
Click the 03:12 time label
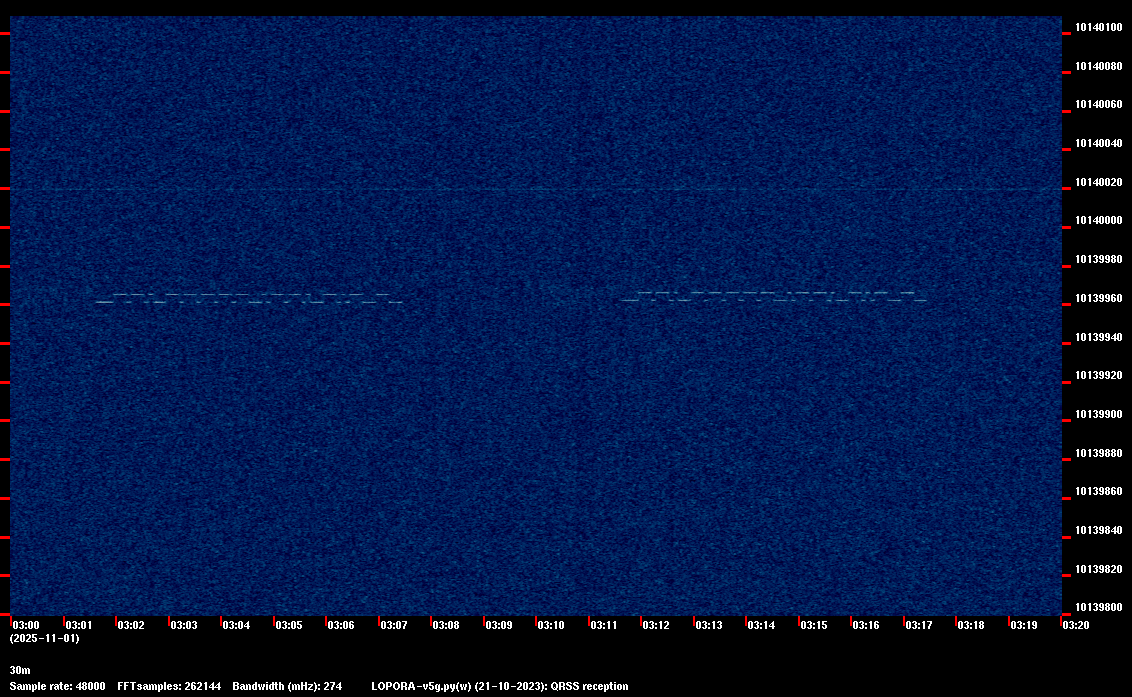tap(656, 625)
